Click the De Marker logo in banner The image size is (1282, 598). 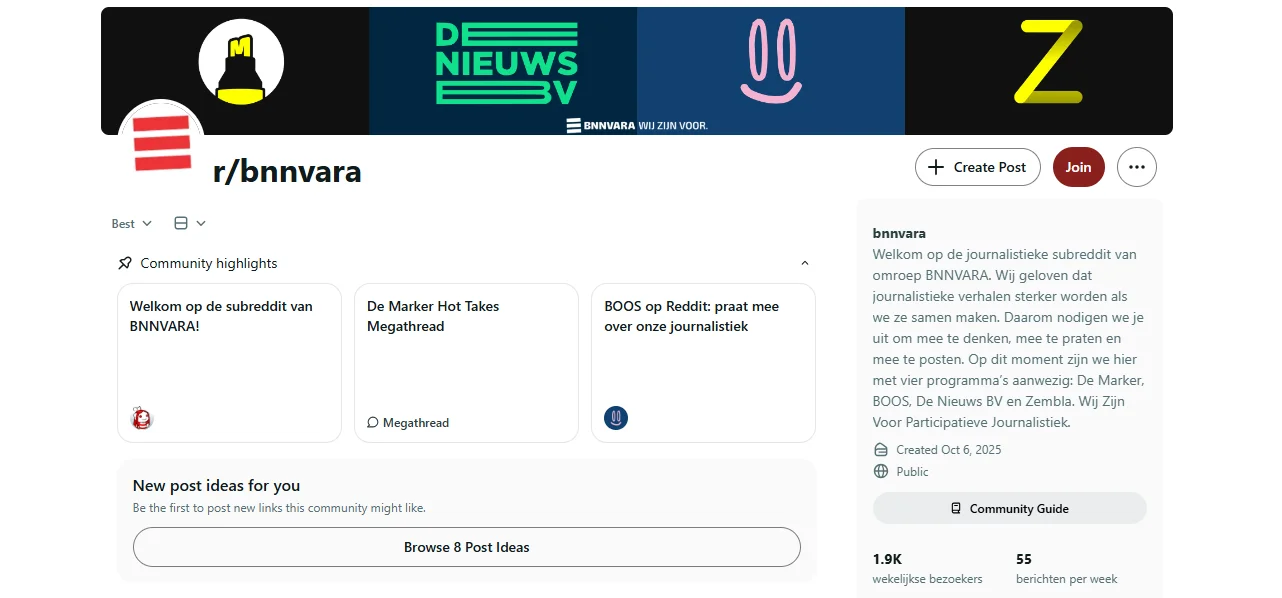[x=241, y=62]
